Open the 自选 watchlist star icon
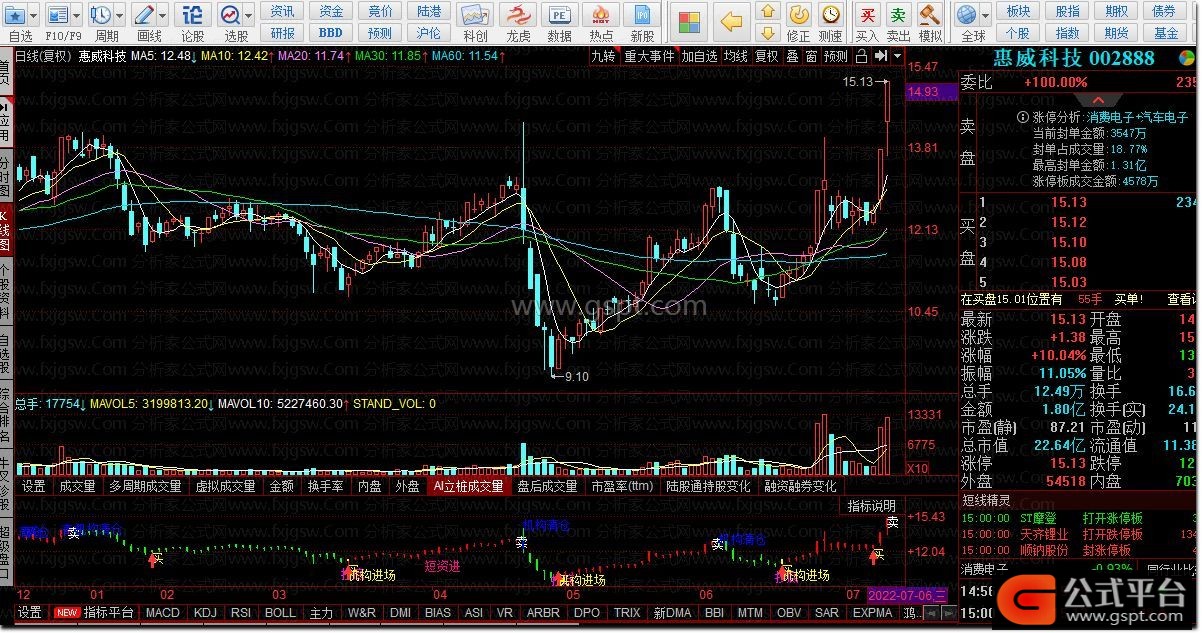 click(15, 15)
